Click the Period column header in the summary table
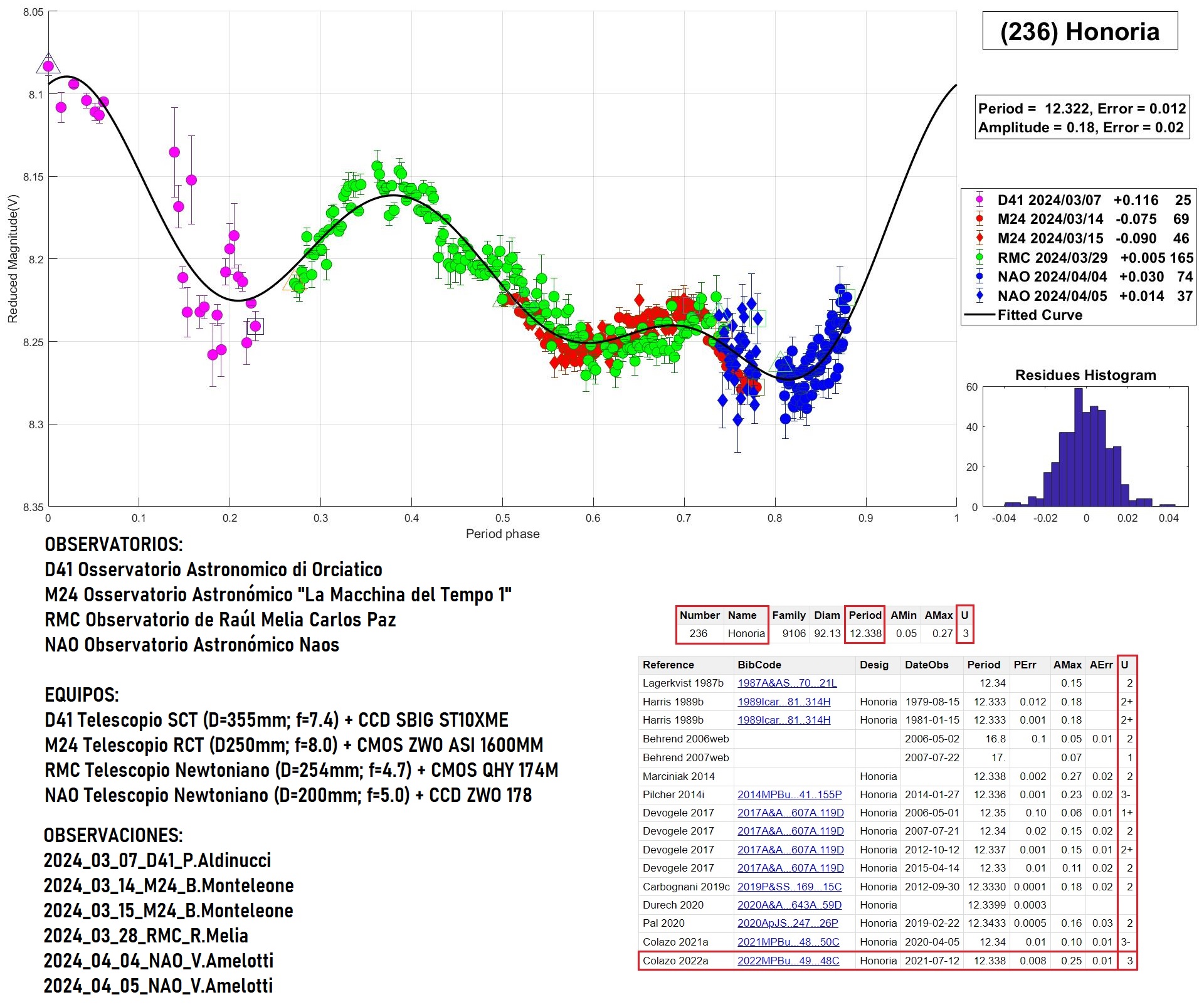Viewport: 1204px width, 1007px height. (865, 615)
